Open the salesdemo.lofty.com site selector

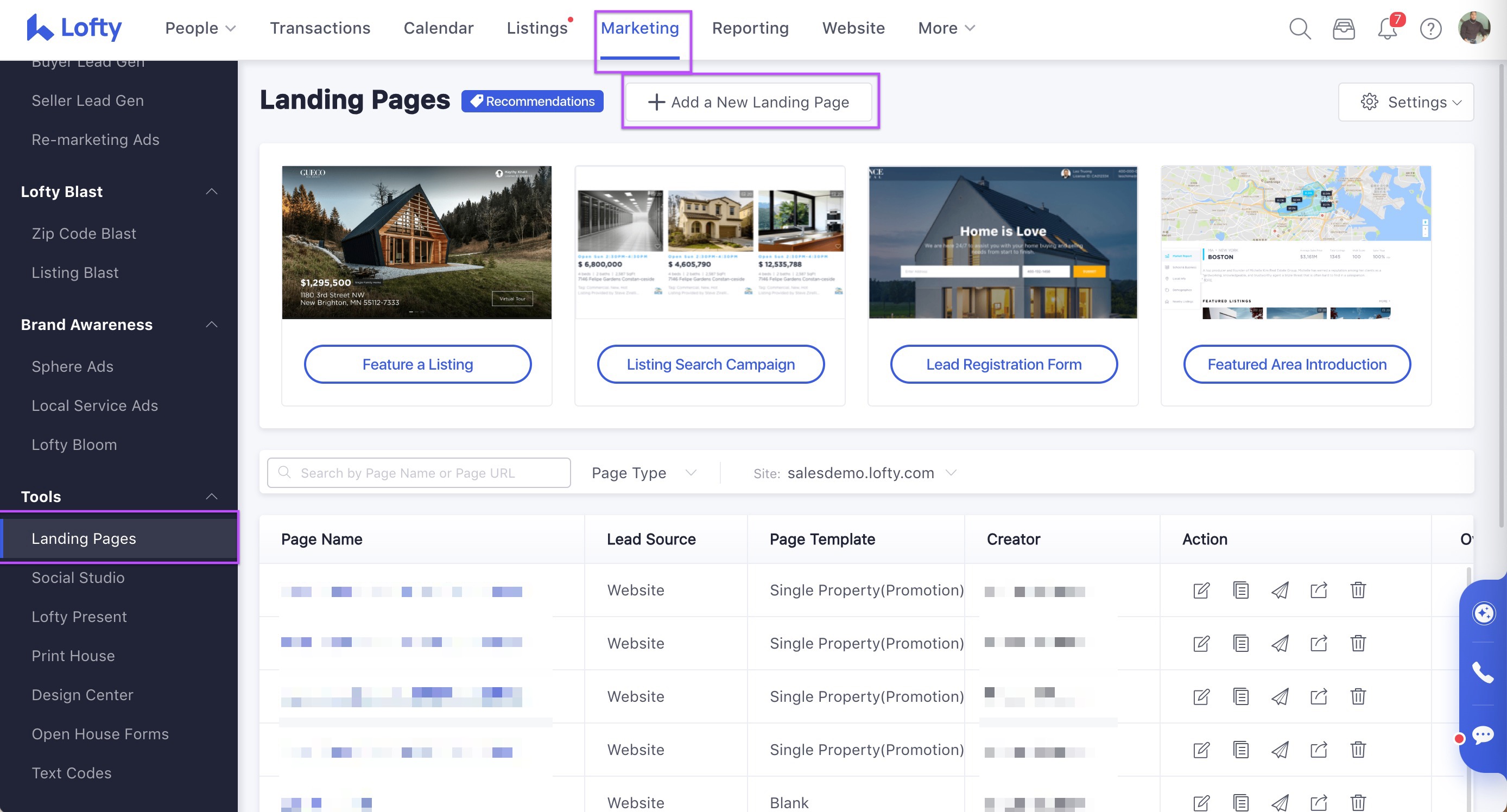(x=860, y=473)
